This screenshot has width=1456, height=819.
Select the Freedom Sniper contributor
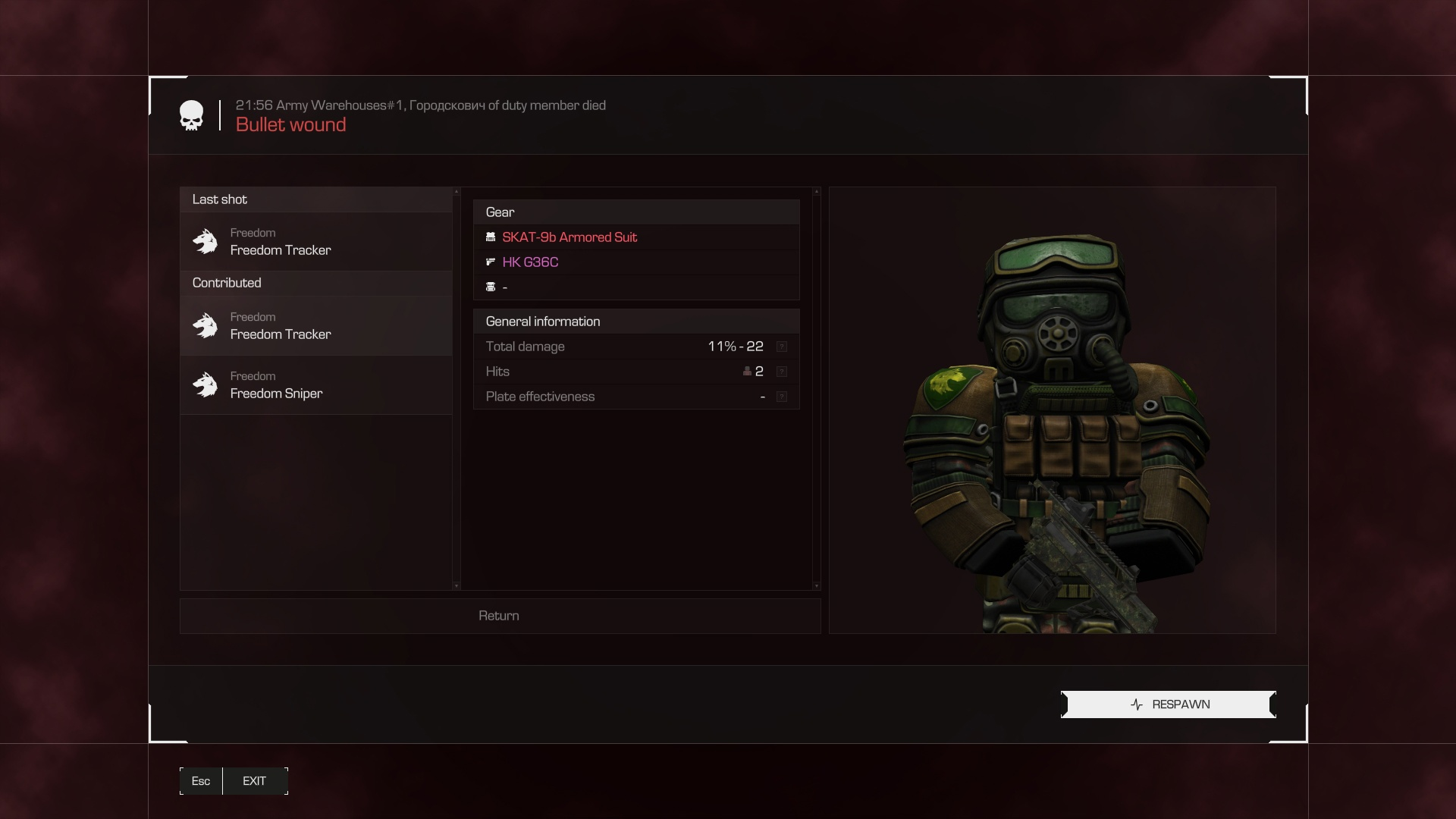pyautogui.click(x=316, y=385)
